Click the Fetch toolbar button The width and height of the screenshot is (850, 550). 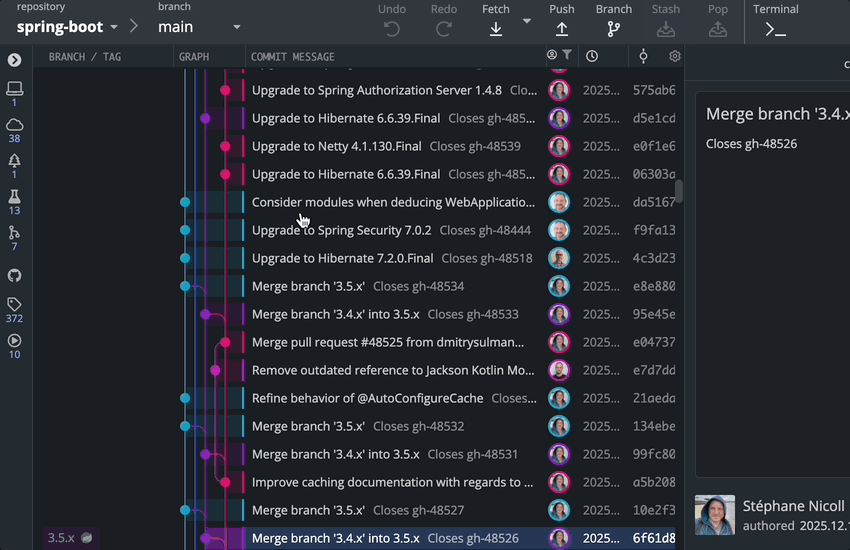point(495,21)
